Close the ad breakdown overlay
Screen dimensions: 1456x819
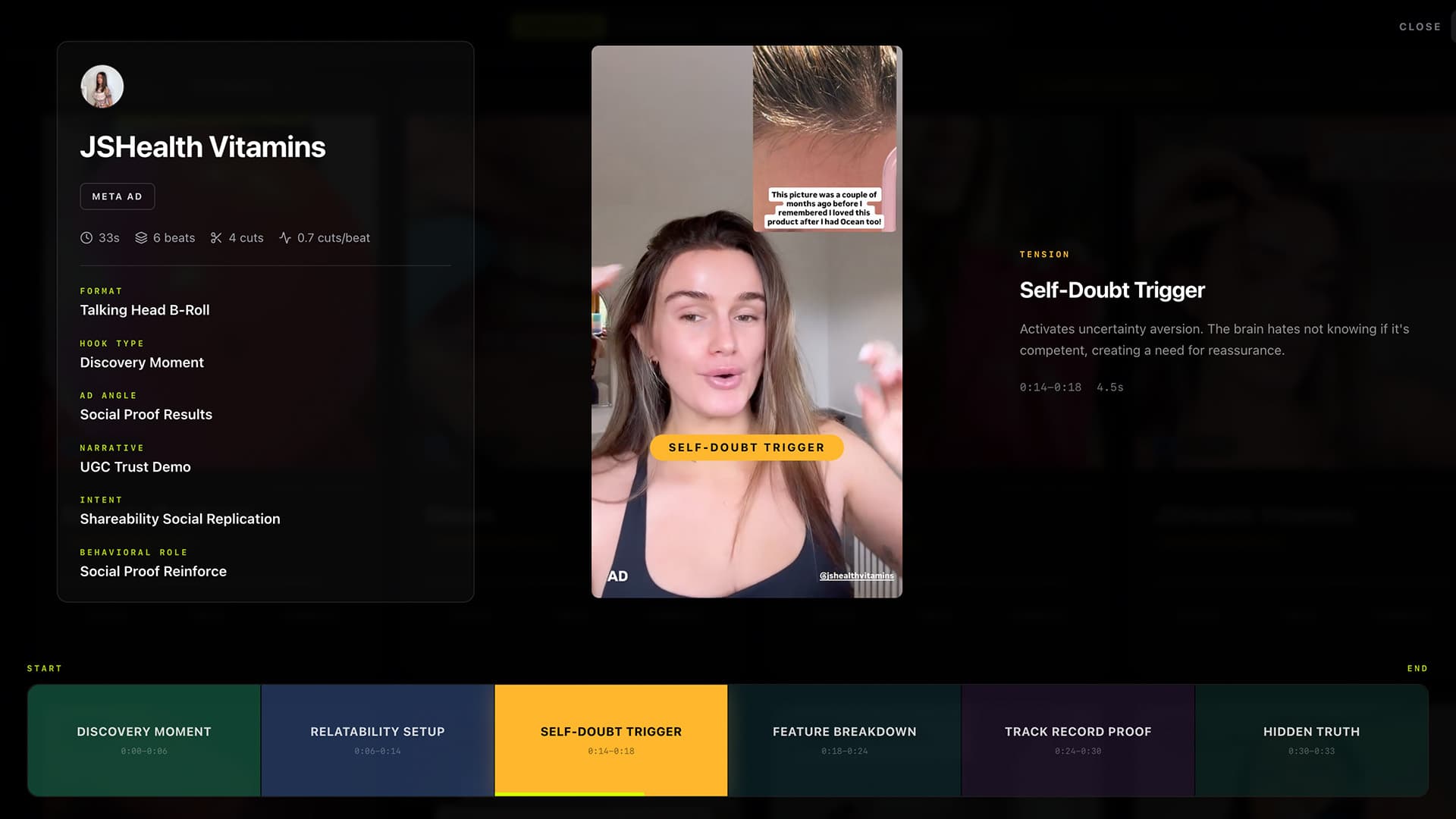(x=1420, y=27)
